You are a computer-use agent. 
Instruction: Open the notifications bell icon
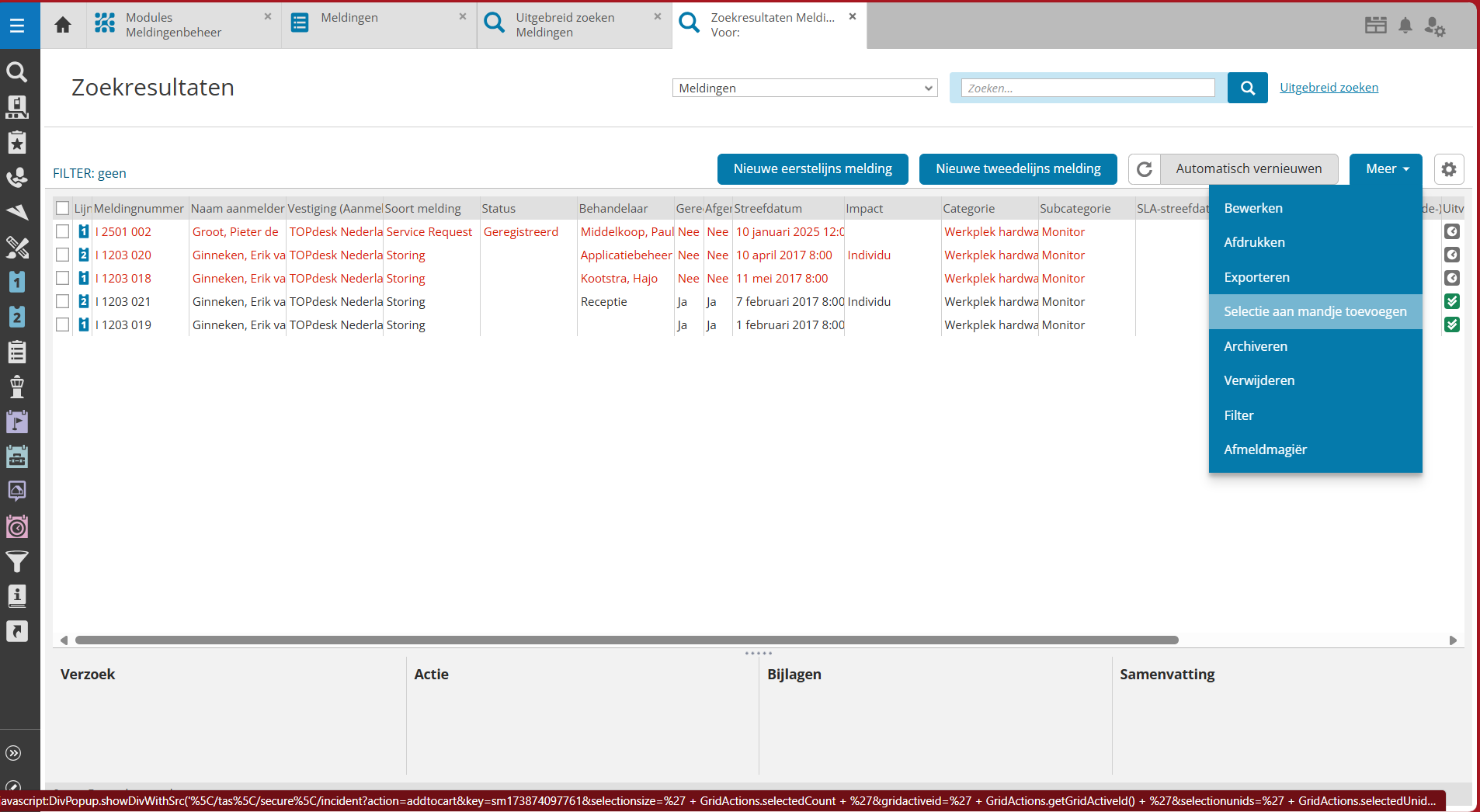[1405, 26]
